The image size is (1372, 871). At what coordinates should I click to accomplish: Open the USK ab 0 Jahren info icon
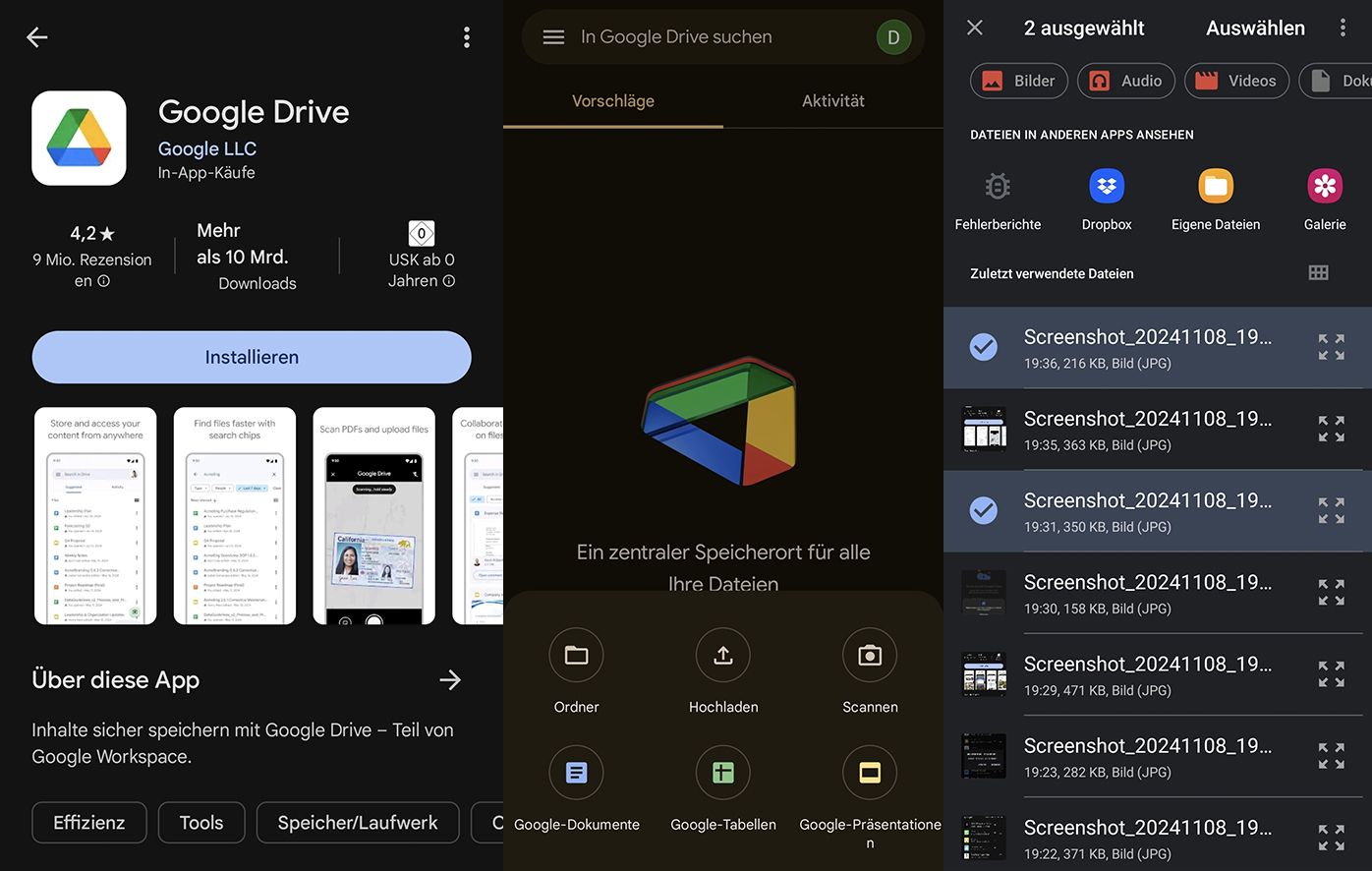(449, 281)
